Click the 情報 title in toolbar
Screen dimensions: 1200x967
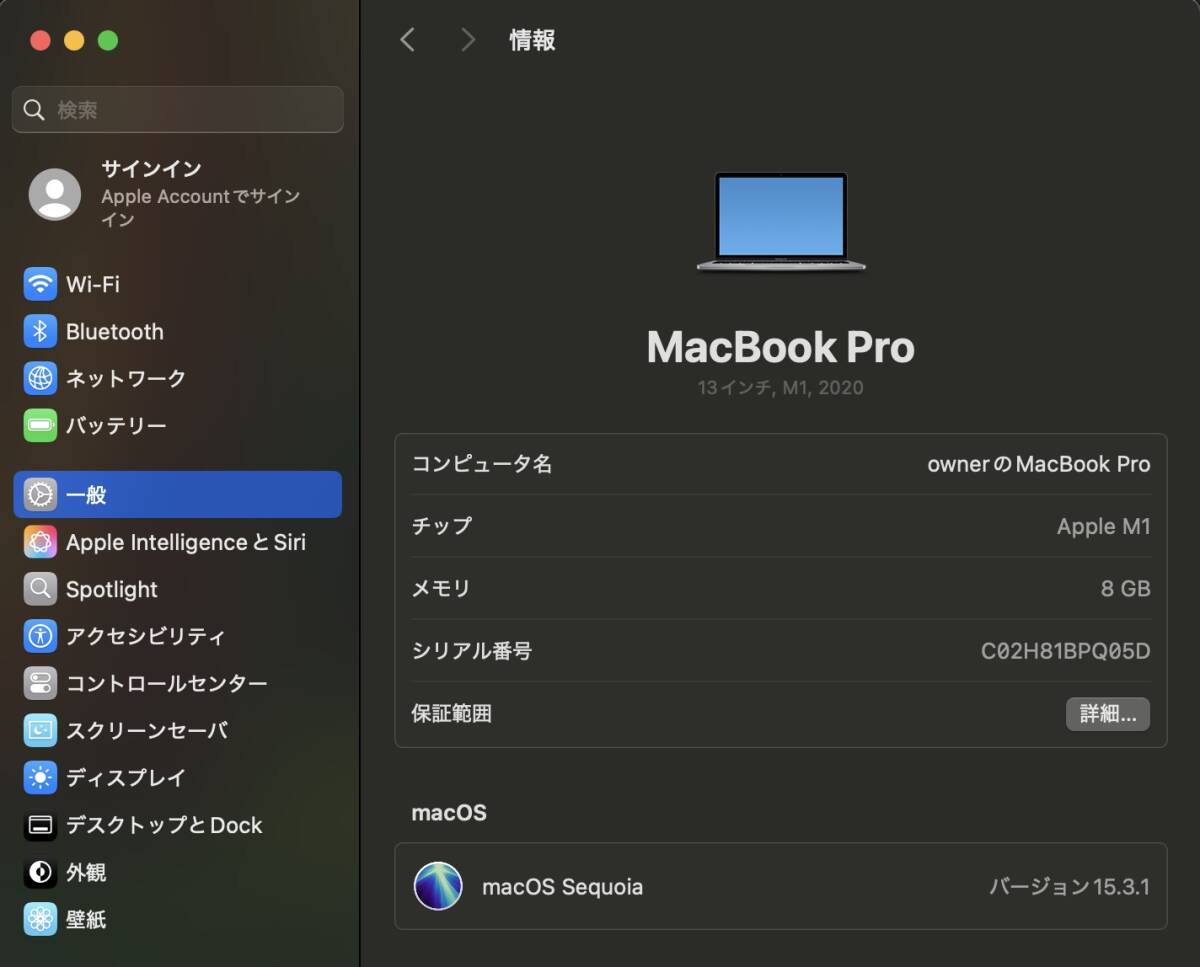coord(532,40)
